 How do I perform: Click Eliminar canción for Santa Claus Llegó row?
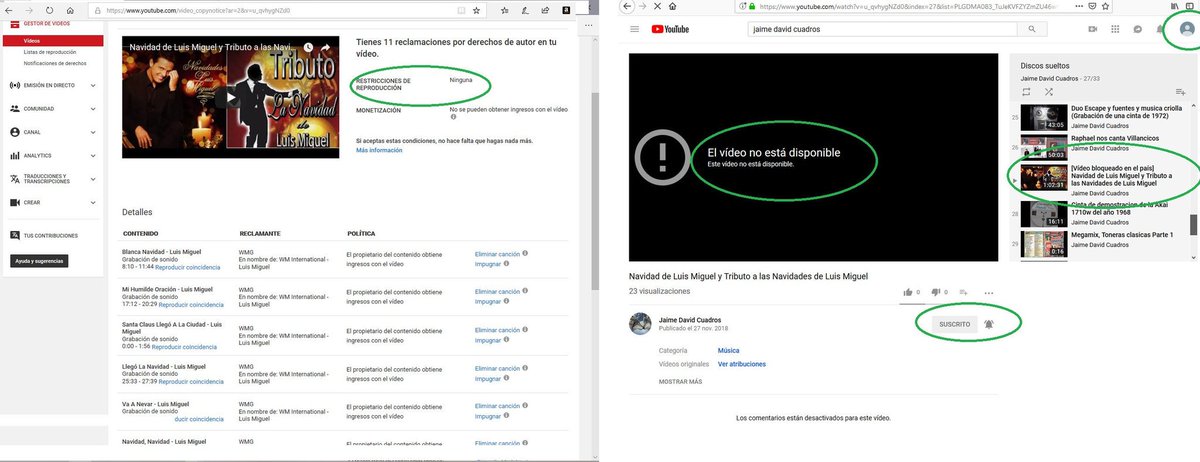coord(497,330)
